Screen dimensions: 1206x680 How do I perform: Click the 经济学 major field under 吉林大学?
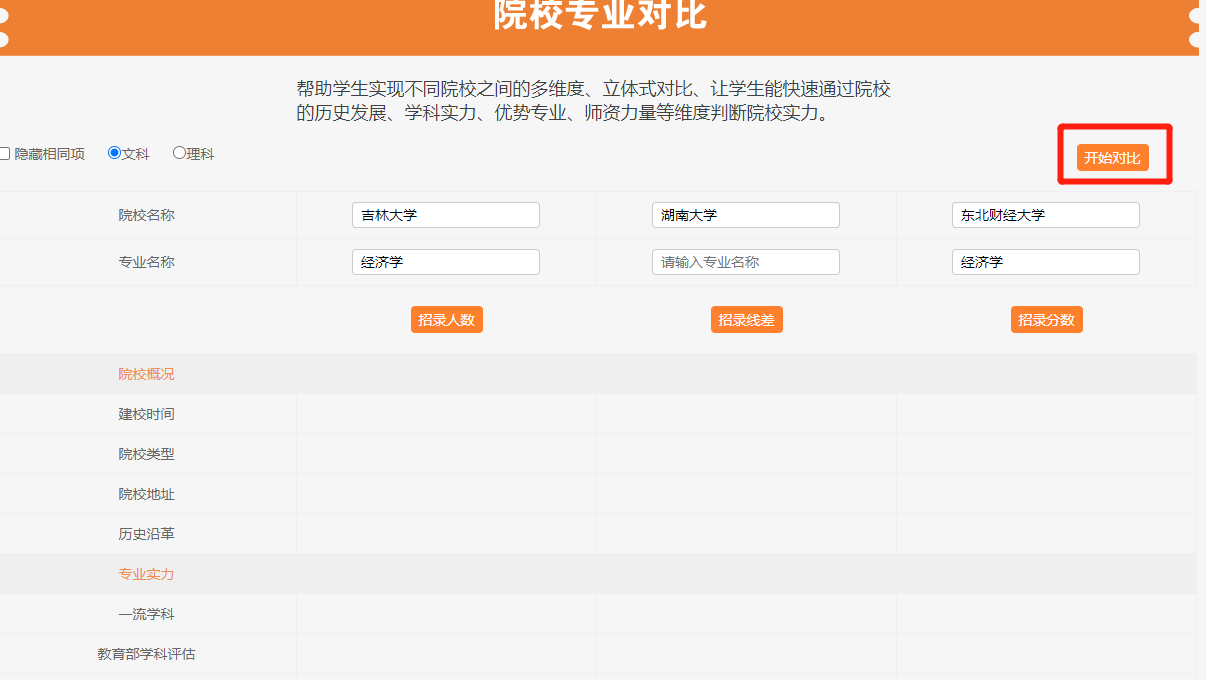445,262
